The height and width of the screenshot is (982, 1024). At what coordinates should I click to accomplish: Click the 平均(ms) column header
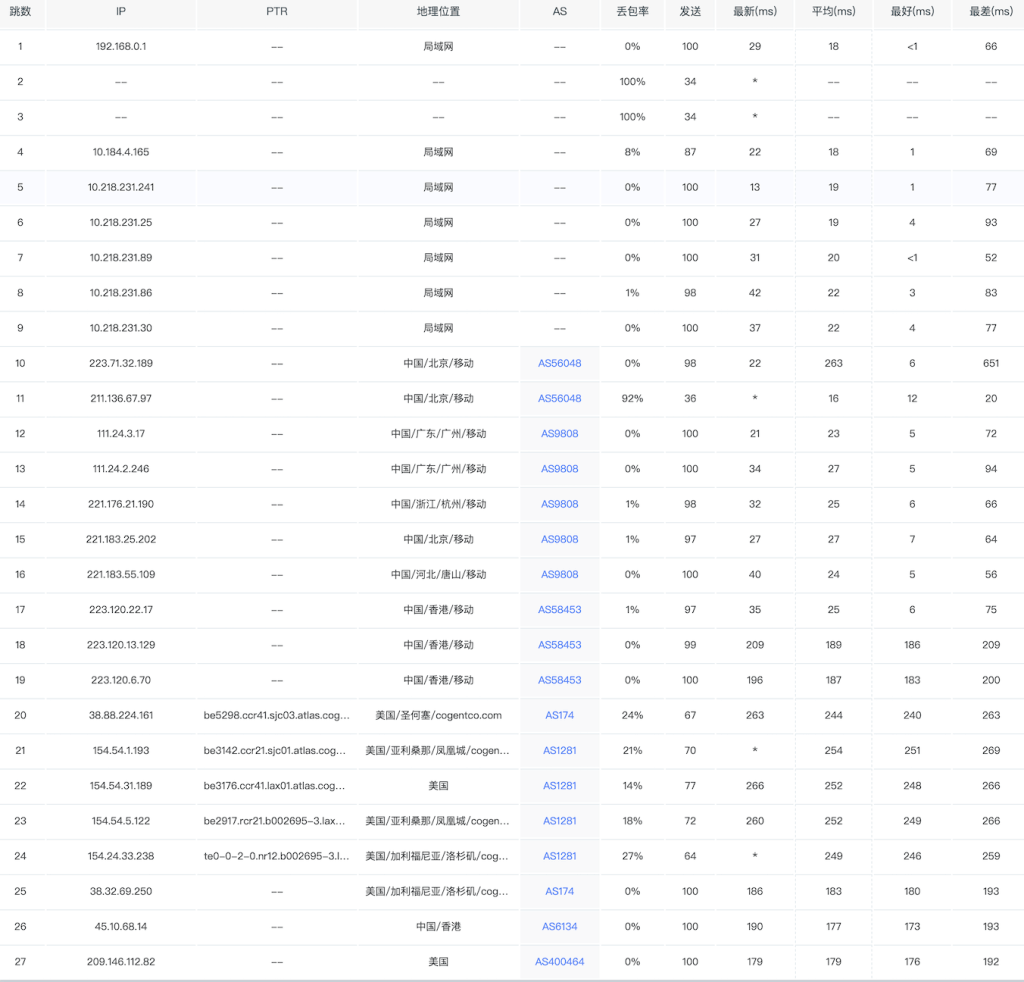coord(833,11)
